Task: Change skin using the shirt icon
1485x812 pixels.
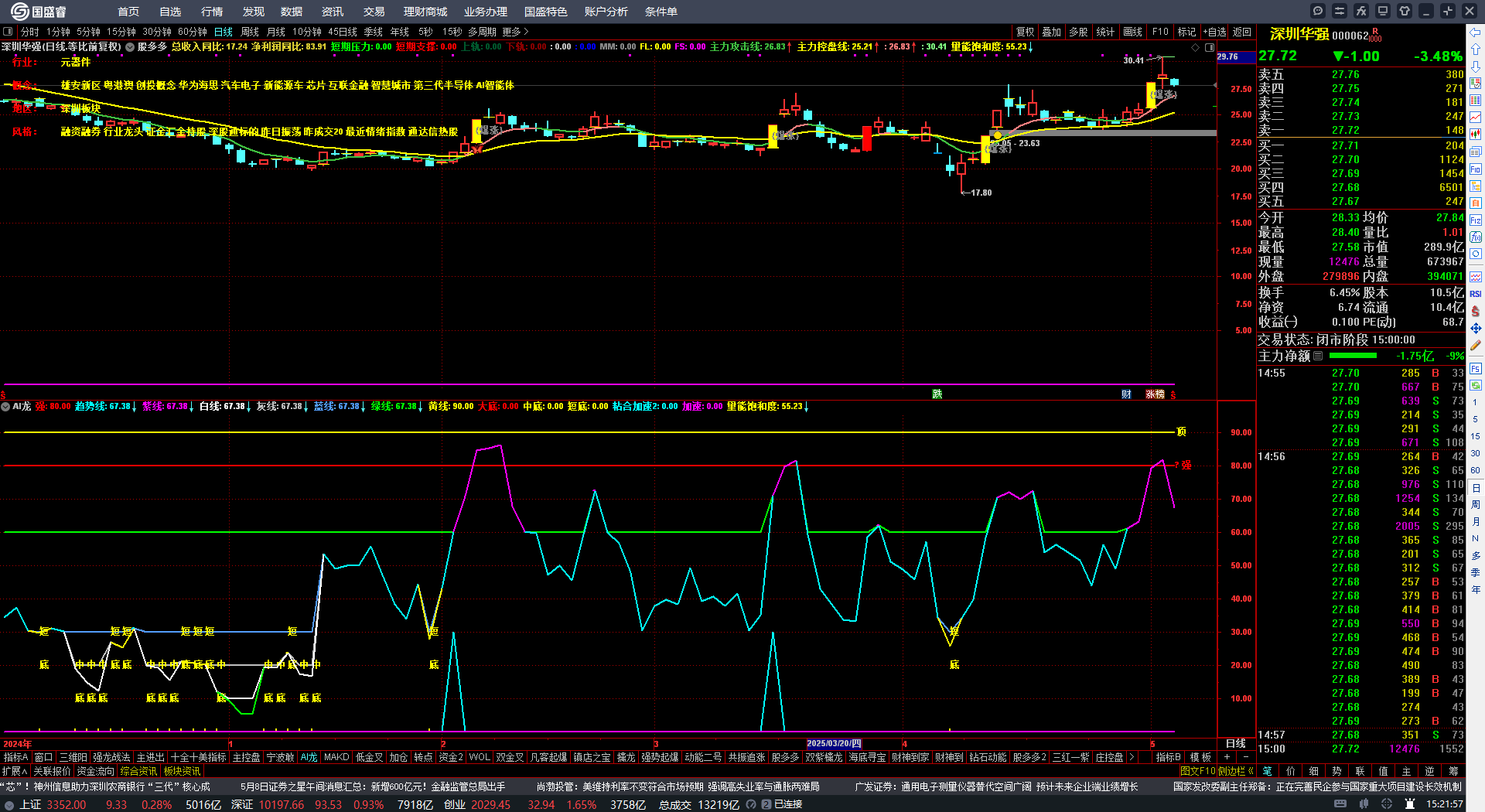Action: [x=1405, y=11]
